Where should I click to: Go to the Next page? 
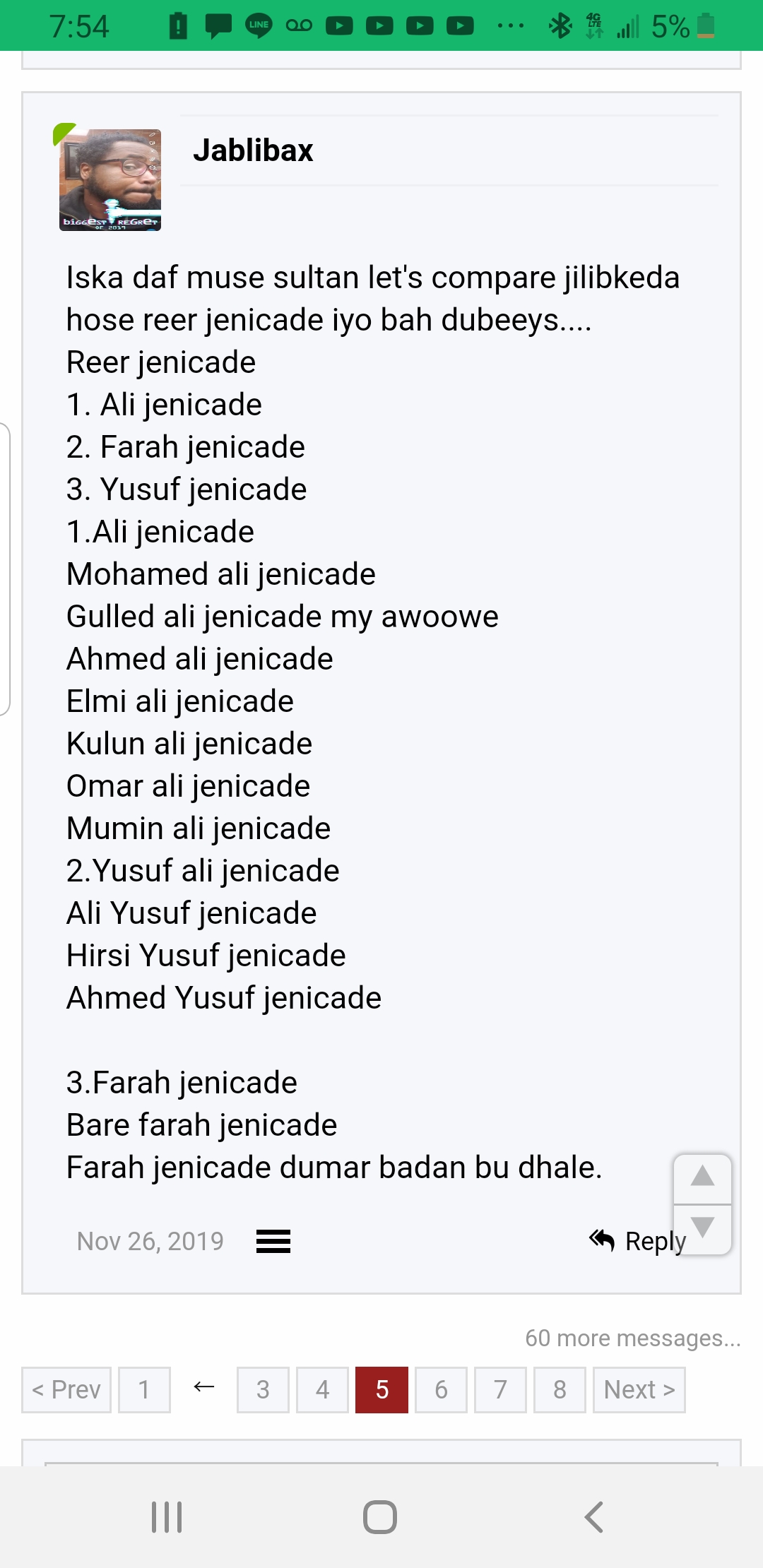tap(639, 1389)
